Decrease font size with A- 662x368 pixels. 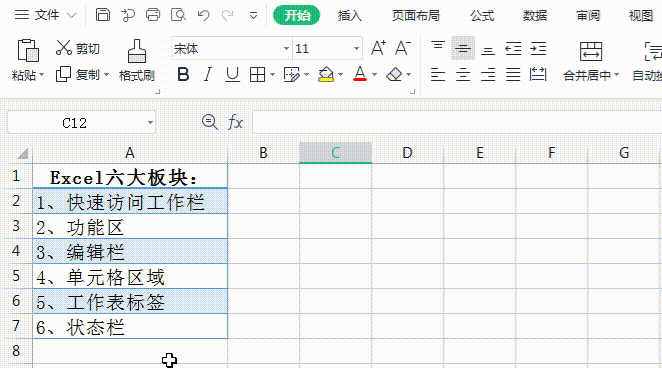point(402,48)
